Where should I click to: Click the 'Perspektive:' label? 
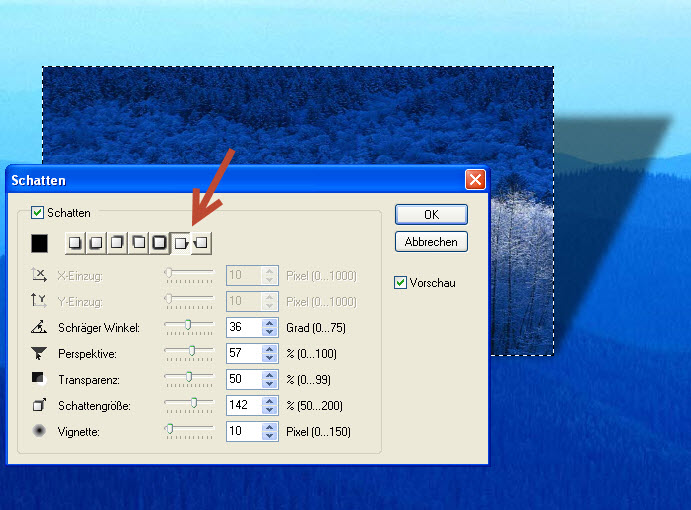coord(87,354)
